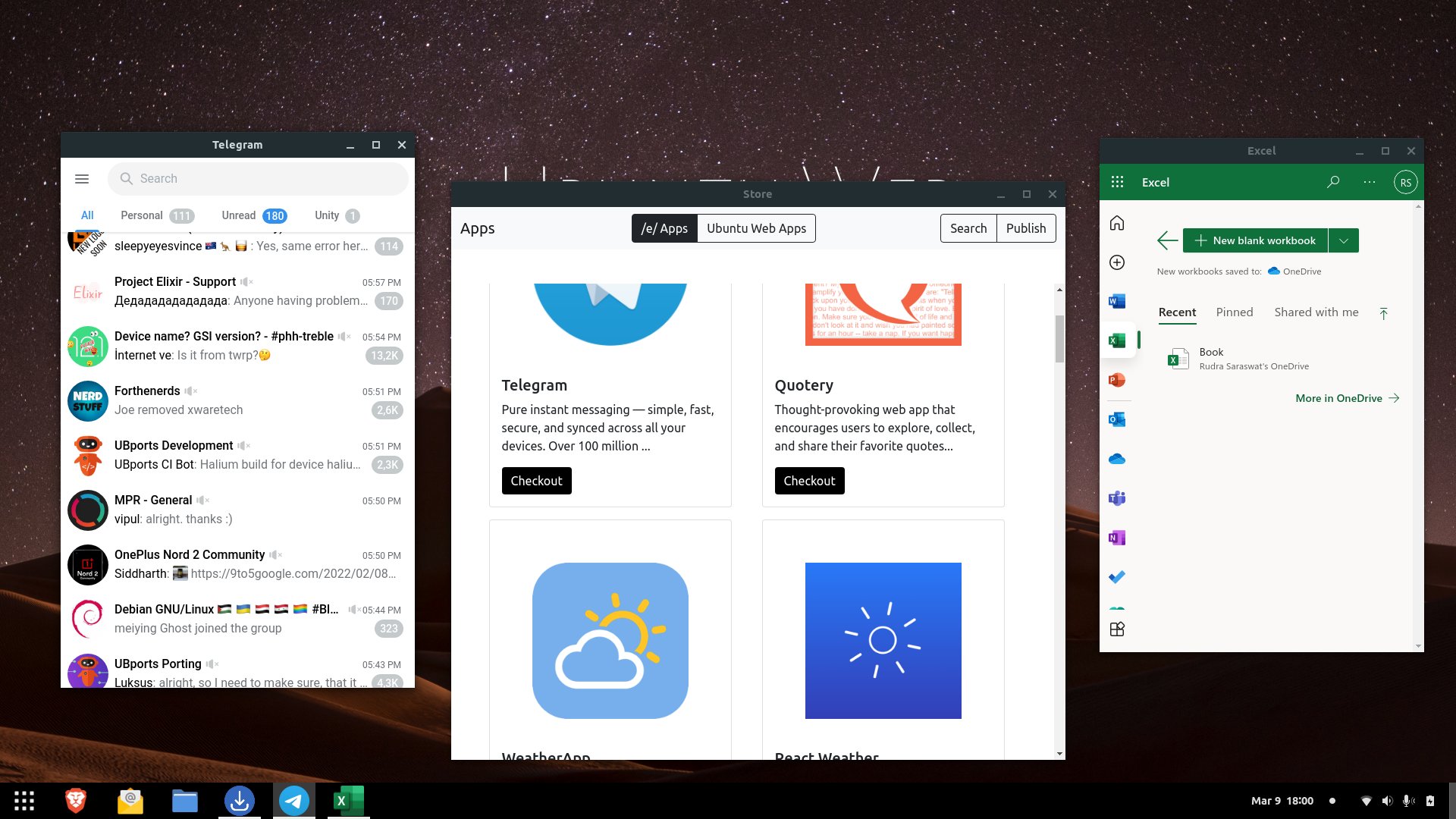Screen dimensions: 1456x819
Task: Open the taskbar applications grid
Action: coord(24,801)
